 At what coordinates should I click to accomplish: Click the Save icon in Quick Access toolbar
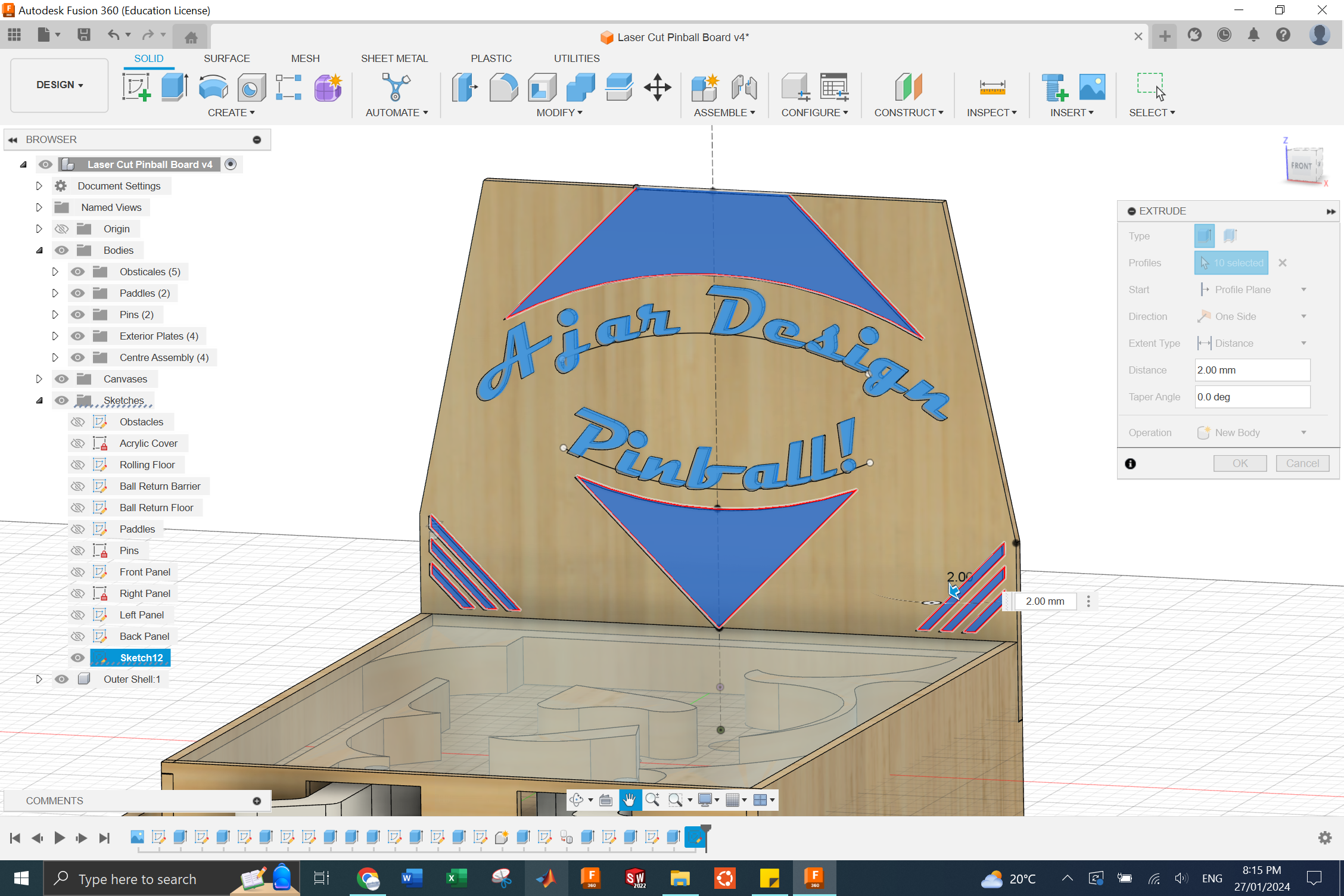tap(83, 35)
